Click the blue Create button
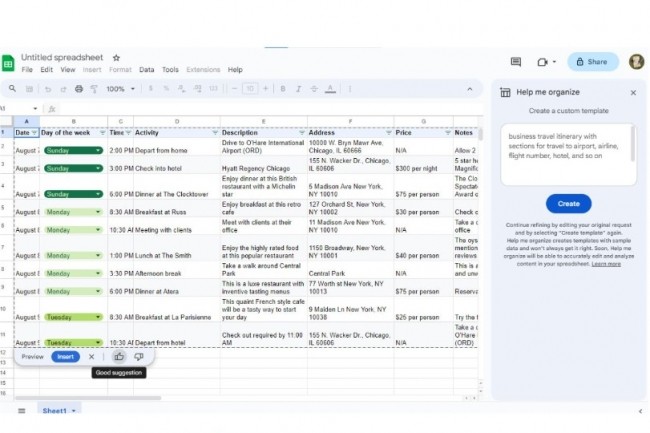Viewport: 650px width, 433px height. pyautogui.click(x=568, y=203)
